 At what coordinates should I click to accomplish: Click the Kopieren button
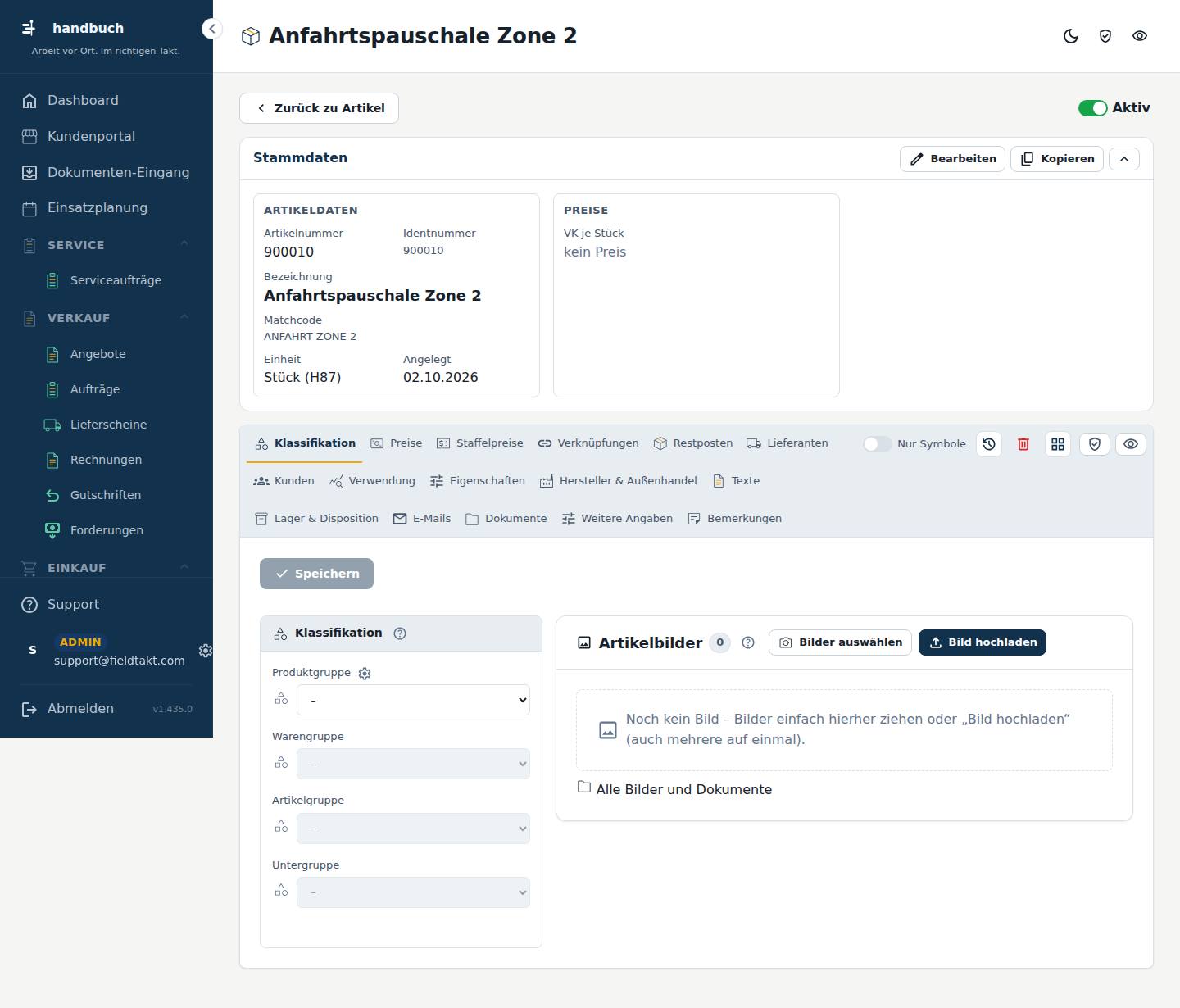click(x=1057, y=159)
